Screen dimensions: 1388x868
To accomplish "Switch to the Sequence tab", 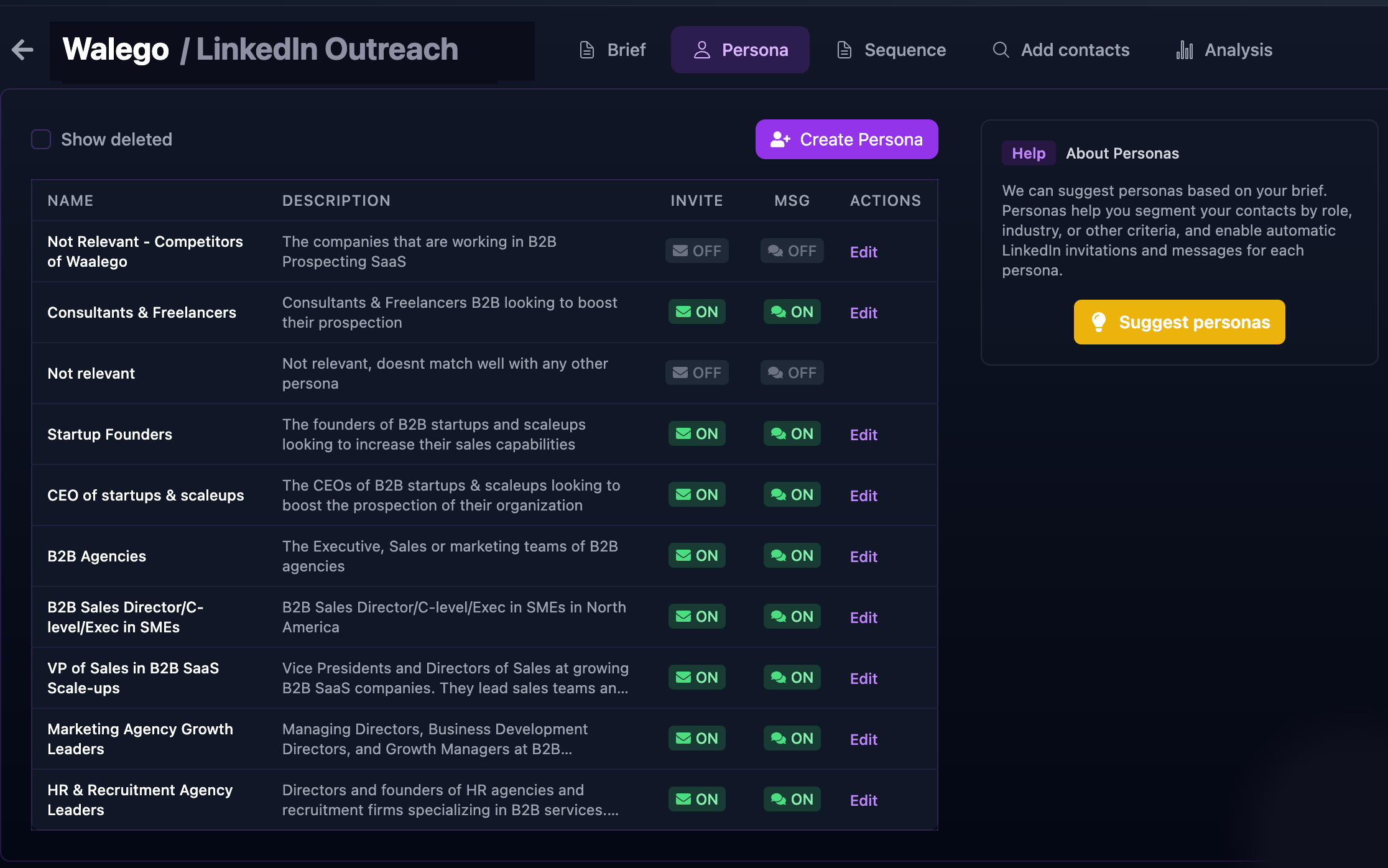I will 891,50.
